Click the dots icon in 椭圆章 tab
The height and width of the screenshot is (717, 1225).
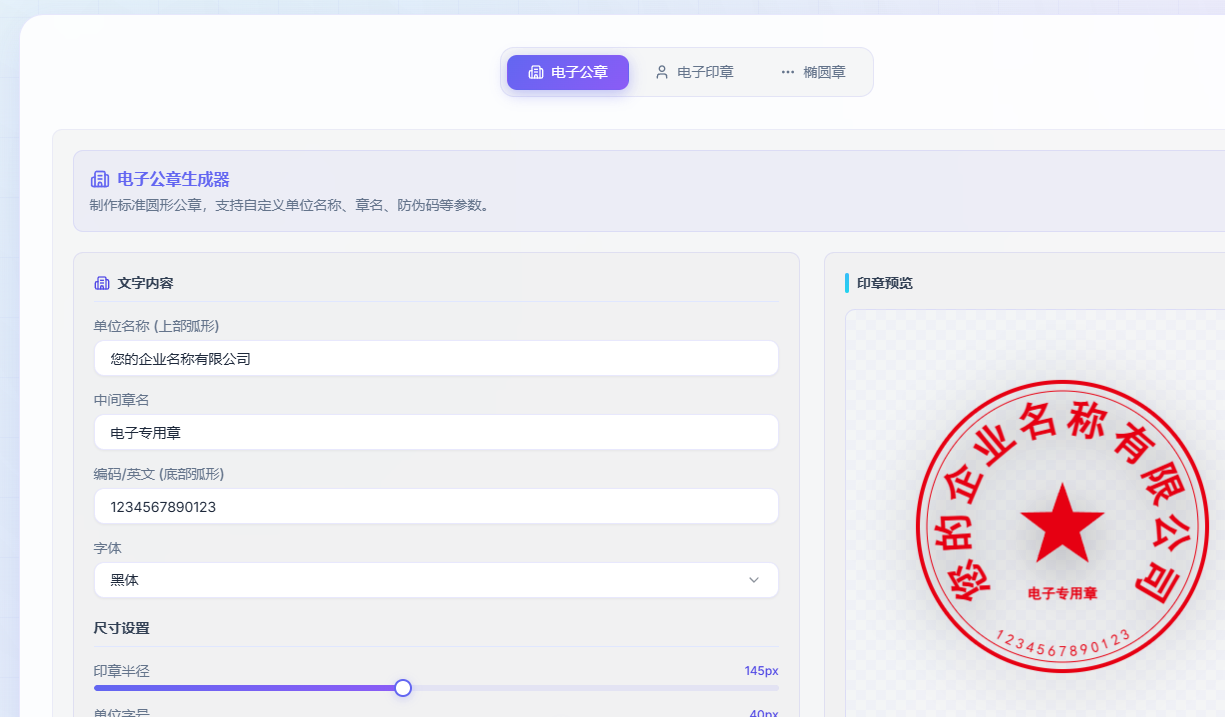(788, 72)
